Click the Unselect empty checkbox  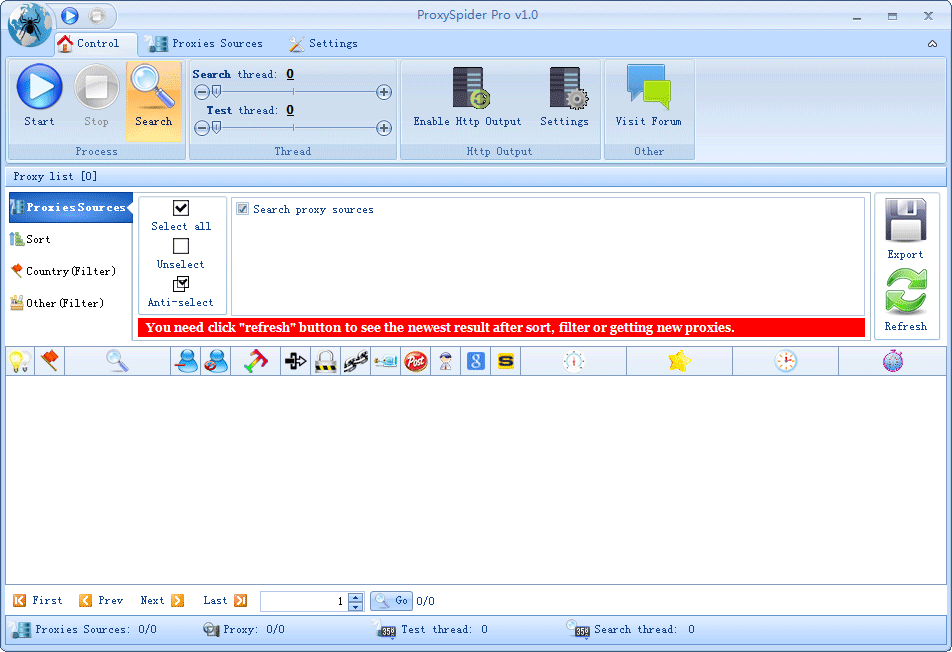[x=181, y=246]
